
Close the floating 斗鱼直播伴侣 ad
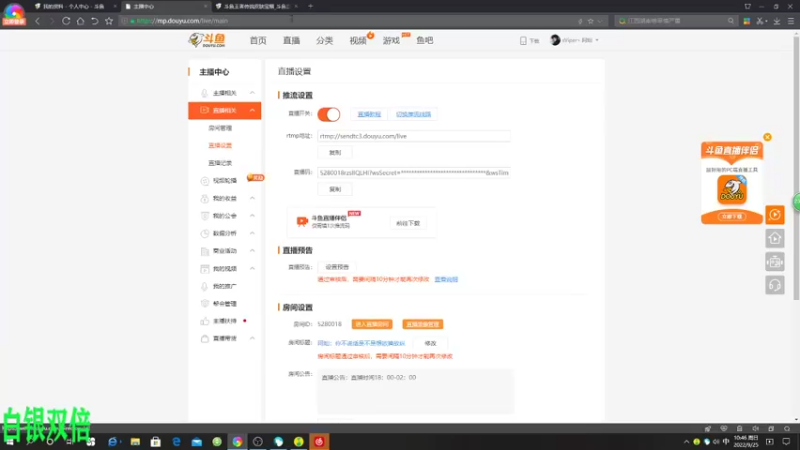coord(767,137)
